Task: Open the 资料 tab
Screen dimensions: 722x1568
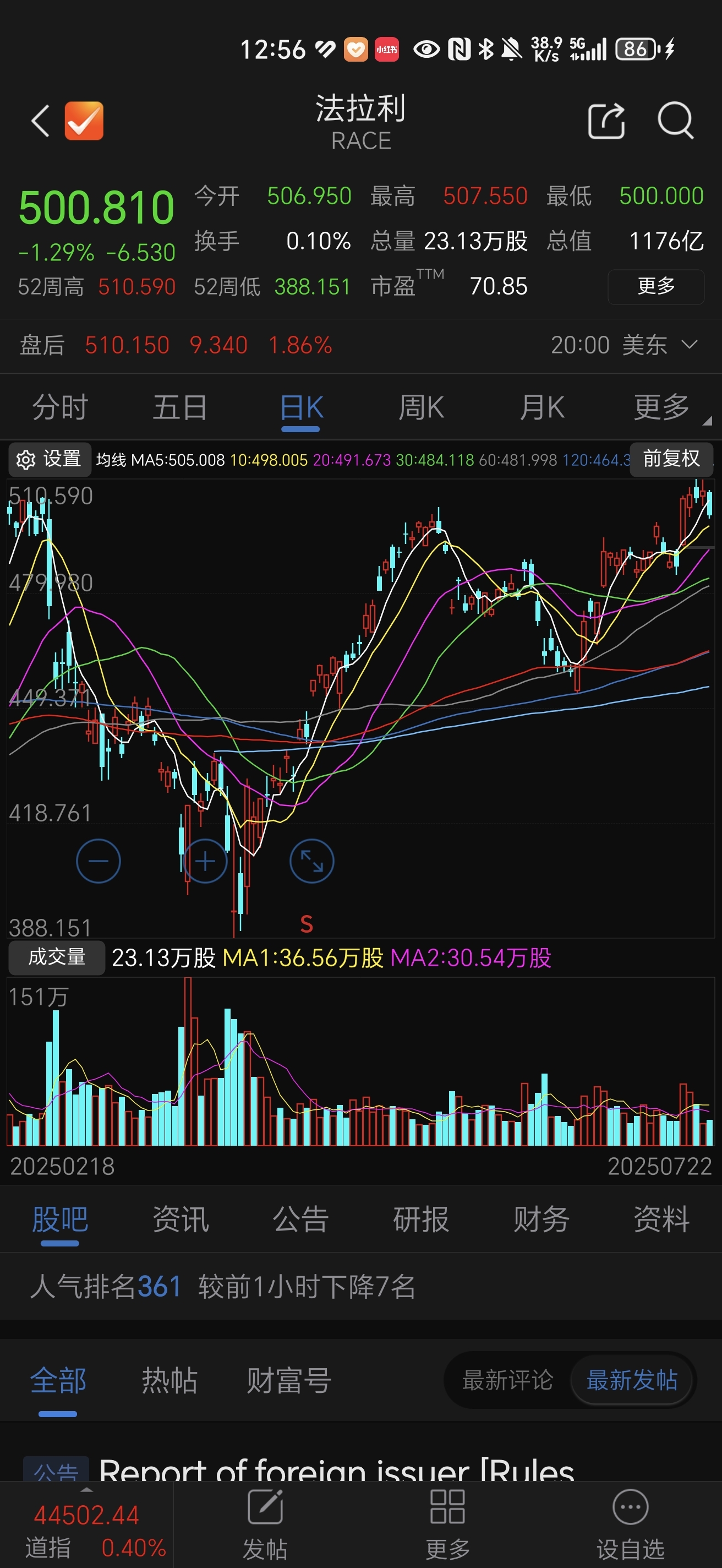Action: [x=662, y=1219]
